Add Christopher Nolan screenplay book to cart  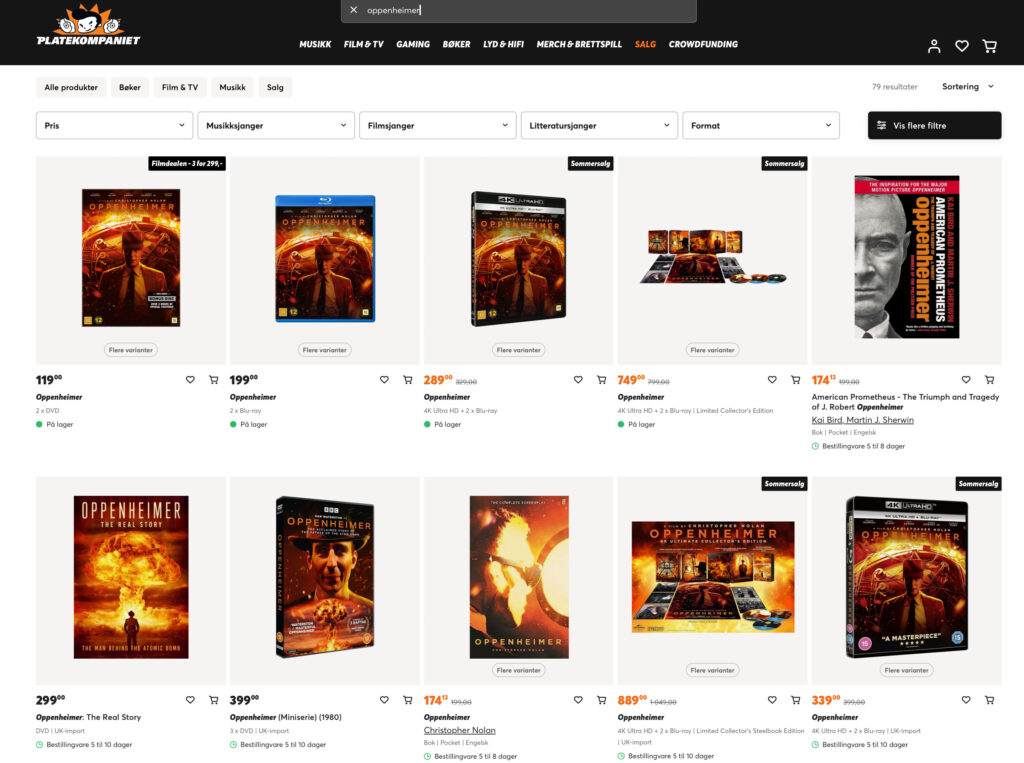(601, 700)
